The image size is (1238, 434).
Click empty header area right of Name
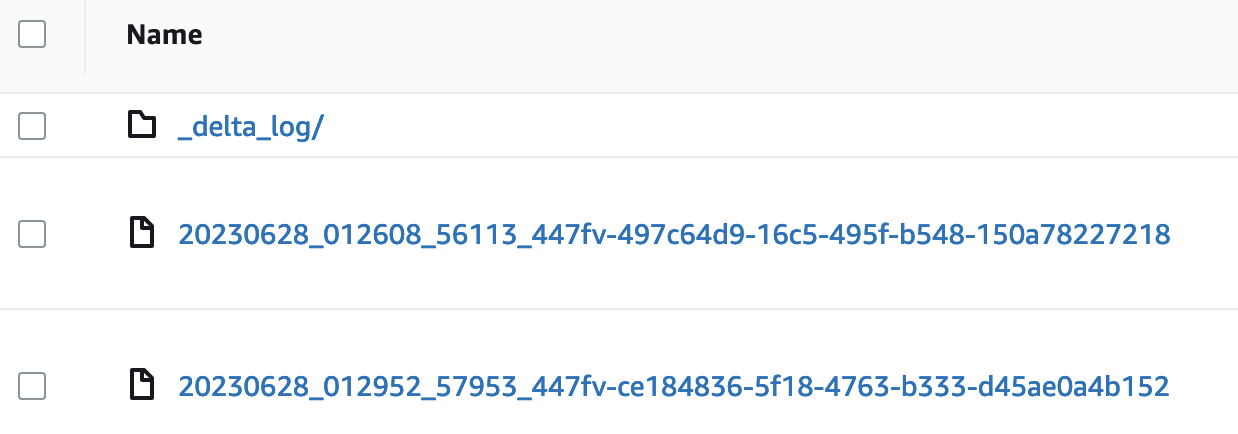click(x=720, y=36)
